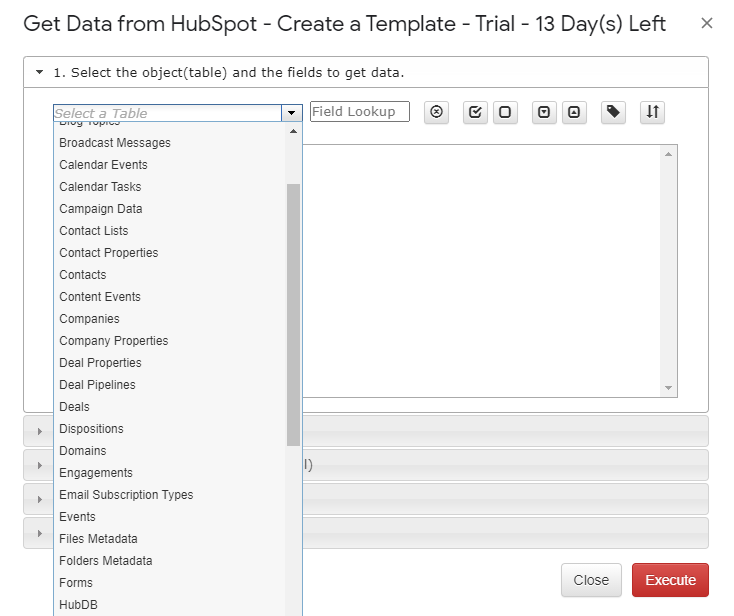Screen dimensions: 734x616
Task: Expand the third collapsed section arrow
Action: (40, 465)
